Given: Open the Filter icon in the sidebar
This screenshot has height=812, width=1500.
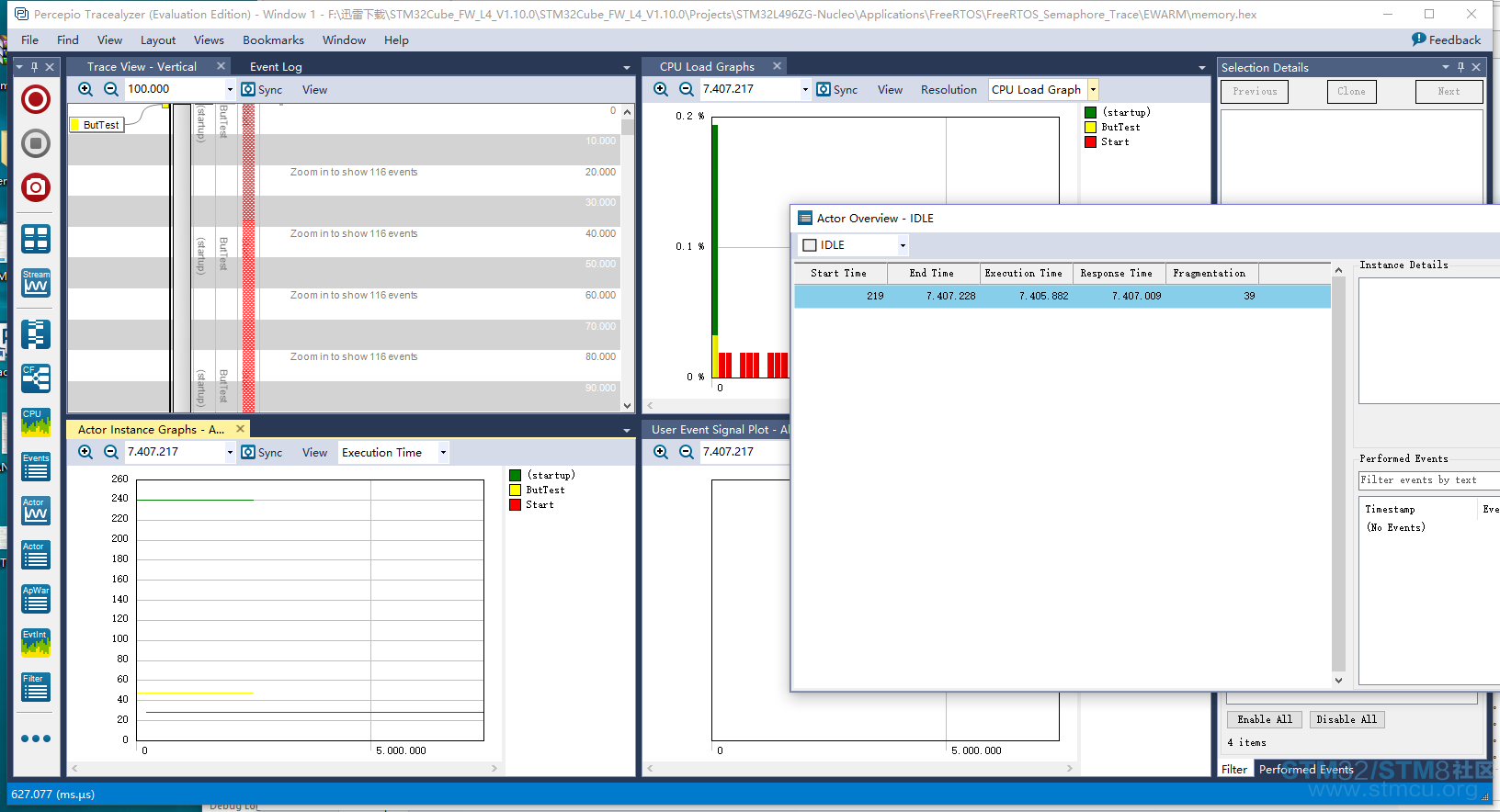Looking at the screenshot, I should click(x=36, y=687).
